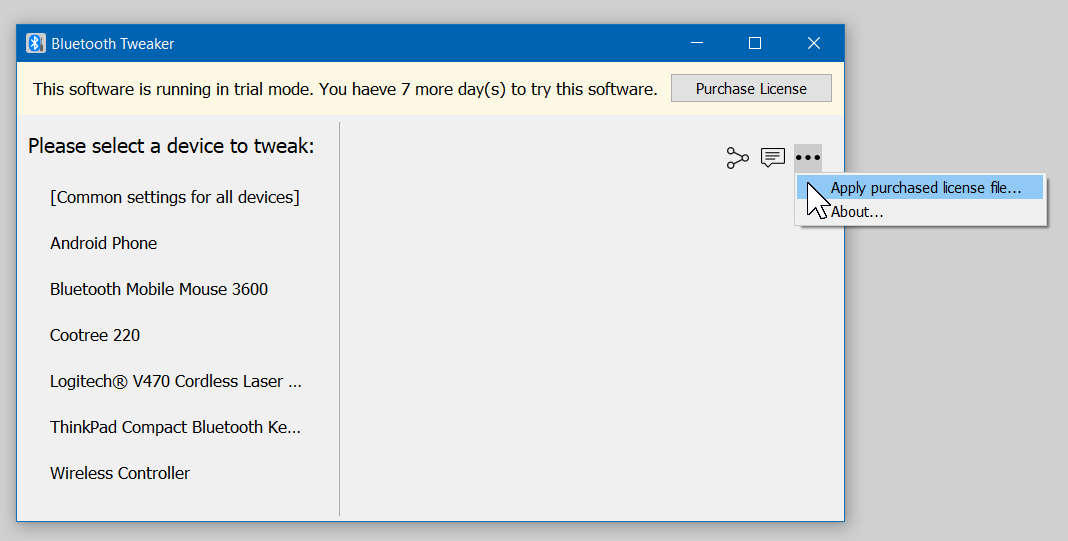
Task: Select Android Phone in device list
Action: 104,243
